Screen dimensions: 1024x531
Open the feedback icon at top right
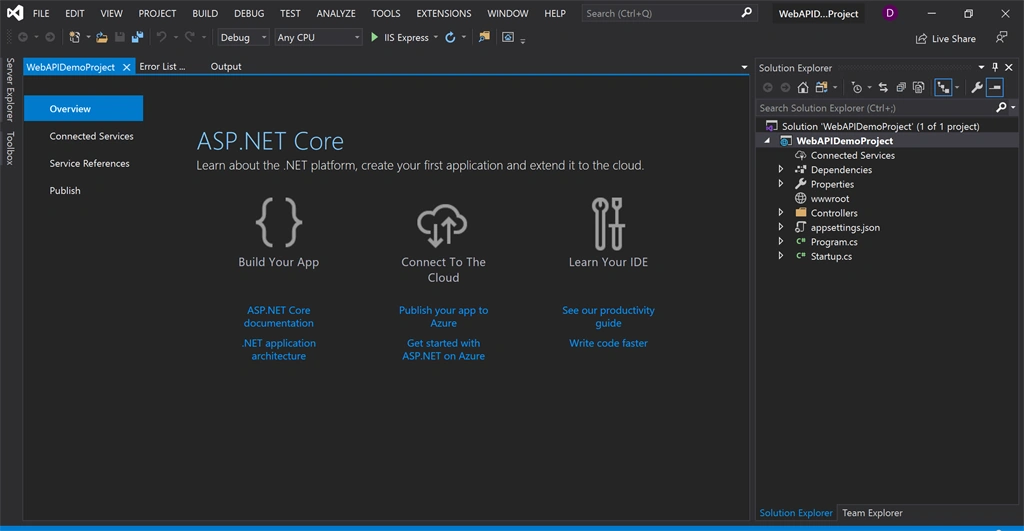[x=1001, y=38]
